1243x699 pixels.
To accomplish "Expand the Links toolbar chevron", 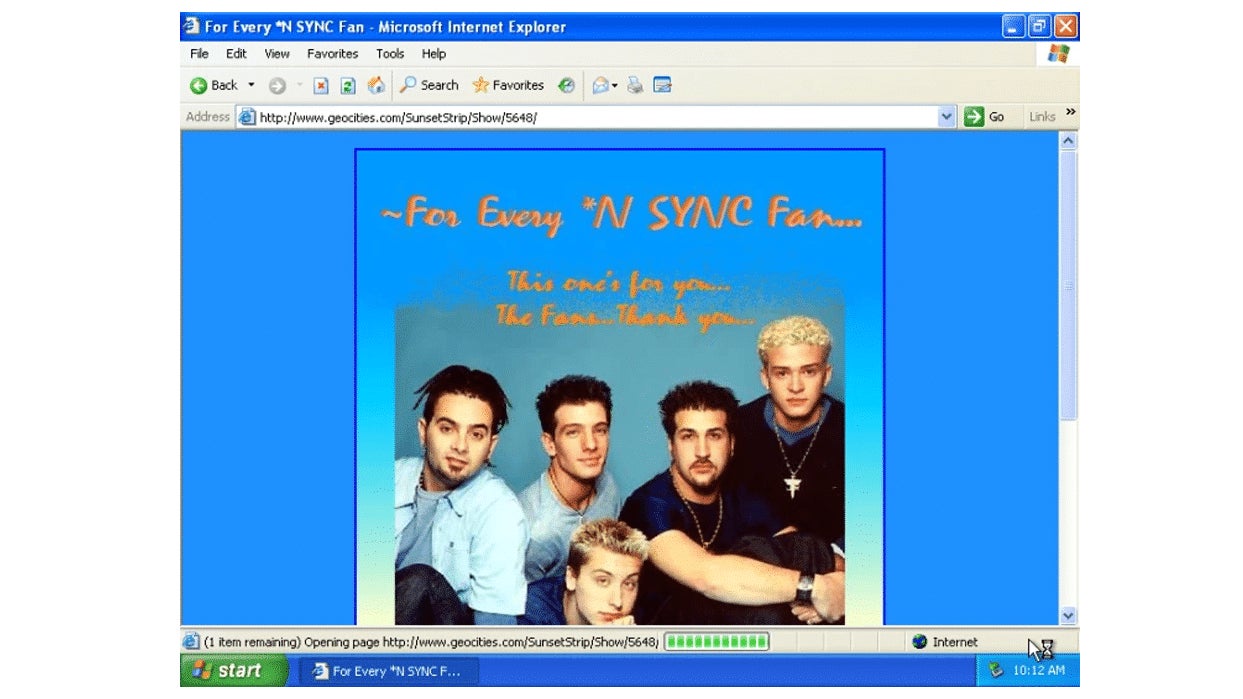I will [1070, 113].
